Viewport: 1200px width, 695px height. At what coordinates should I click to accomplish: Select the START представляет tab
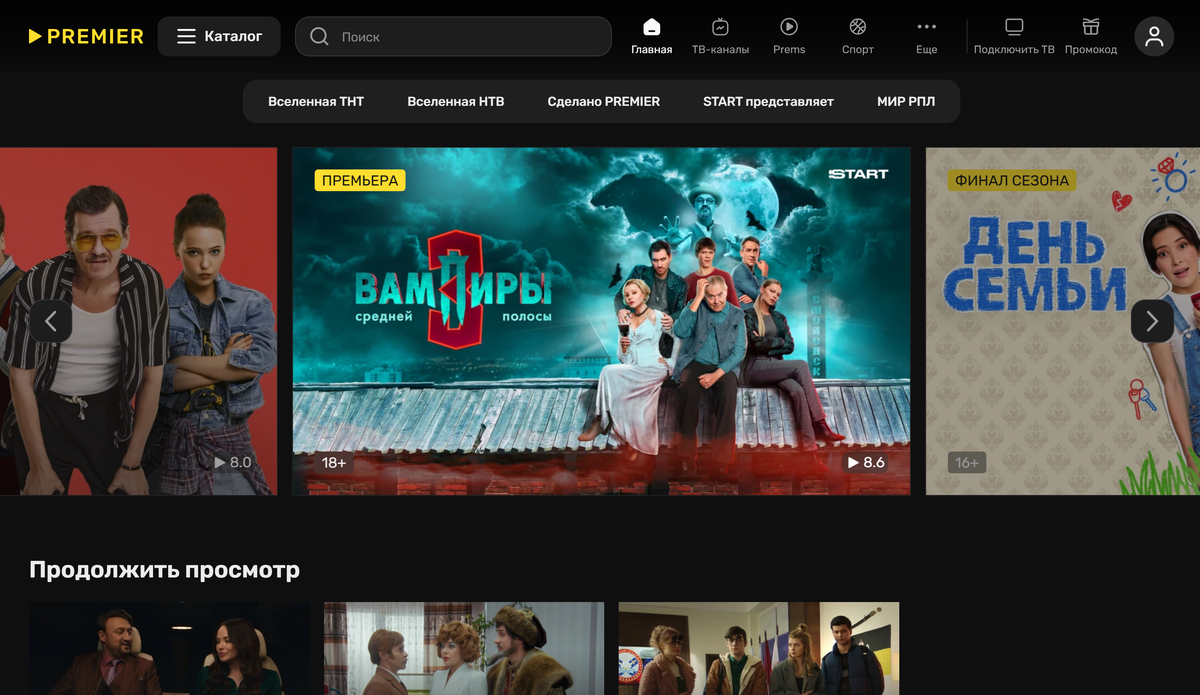pos(768,101)
